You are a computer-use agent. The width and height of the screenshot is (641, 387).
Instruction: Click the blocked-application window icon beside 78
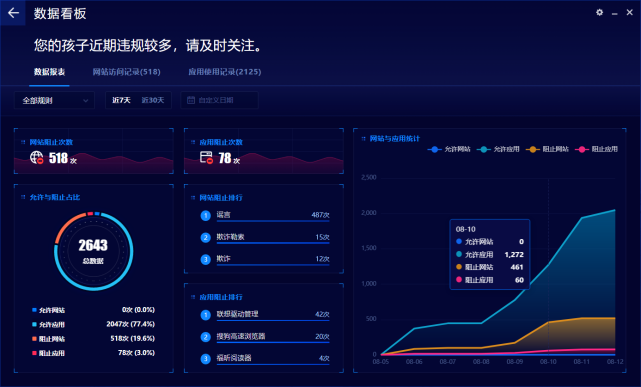tap(206, 157)
